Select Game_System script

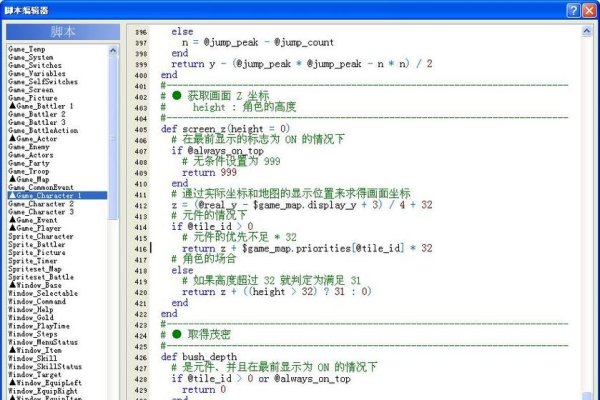pyautogui.click(x=31, y=57)
